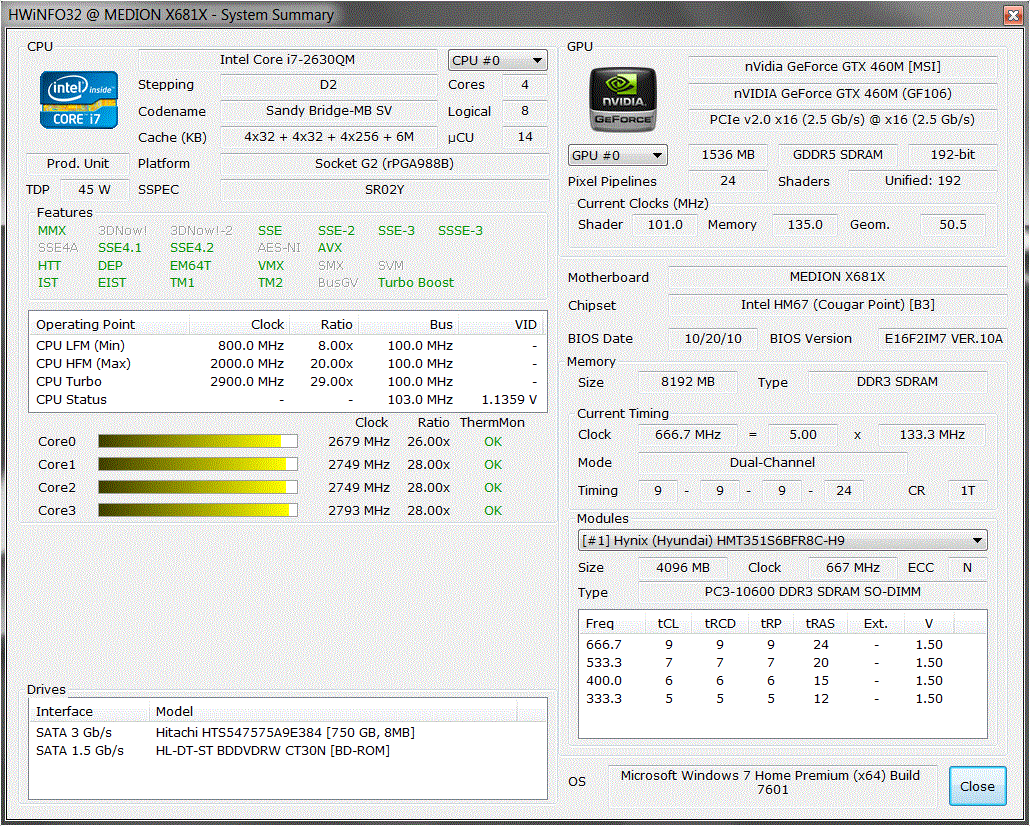1030x826 pixels.
Task: Click the TDP value 45 W
Action: 95,190
